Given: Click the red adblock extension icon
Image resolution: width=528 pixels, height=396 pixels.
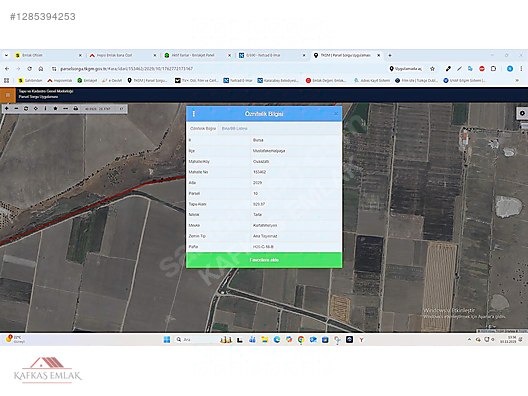Looking at the screenshot, I should [x=482, y=69].
